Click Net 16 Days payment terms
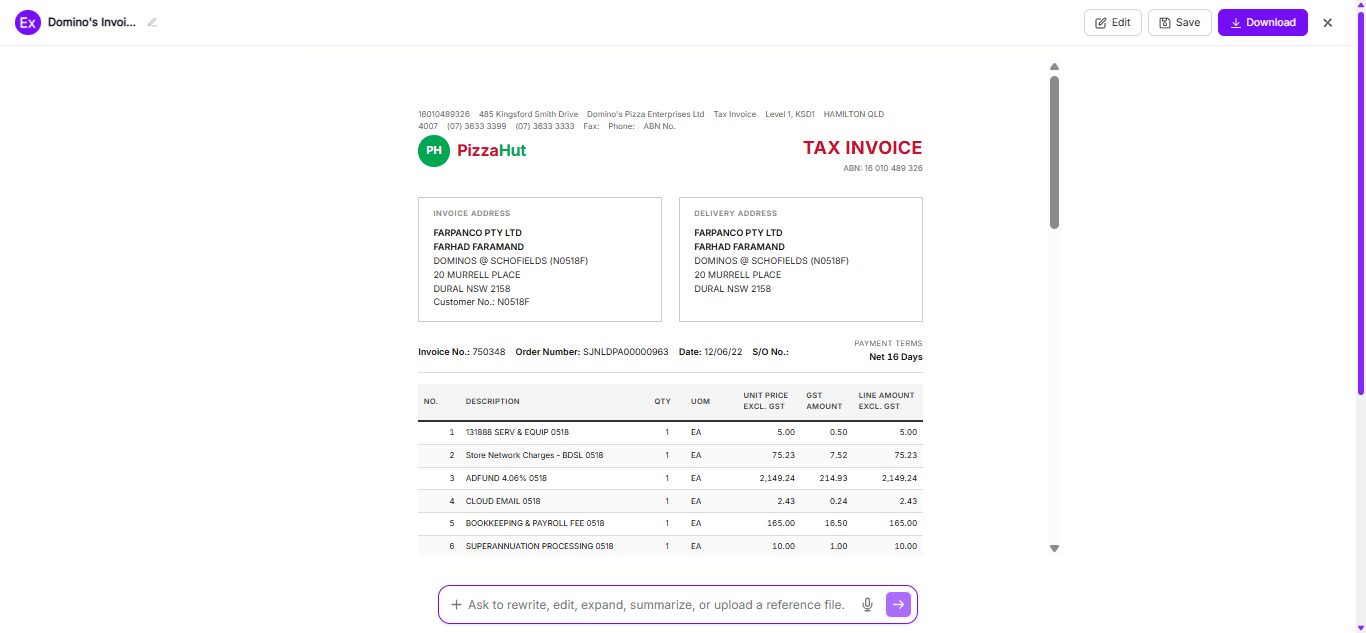The image size is (1366, 633). point(896,357)
